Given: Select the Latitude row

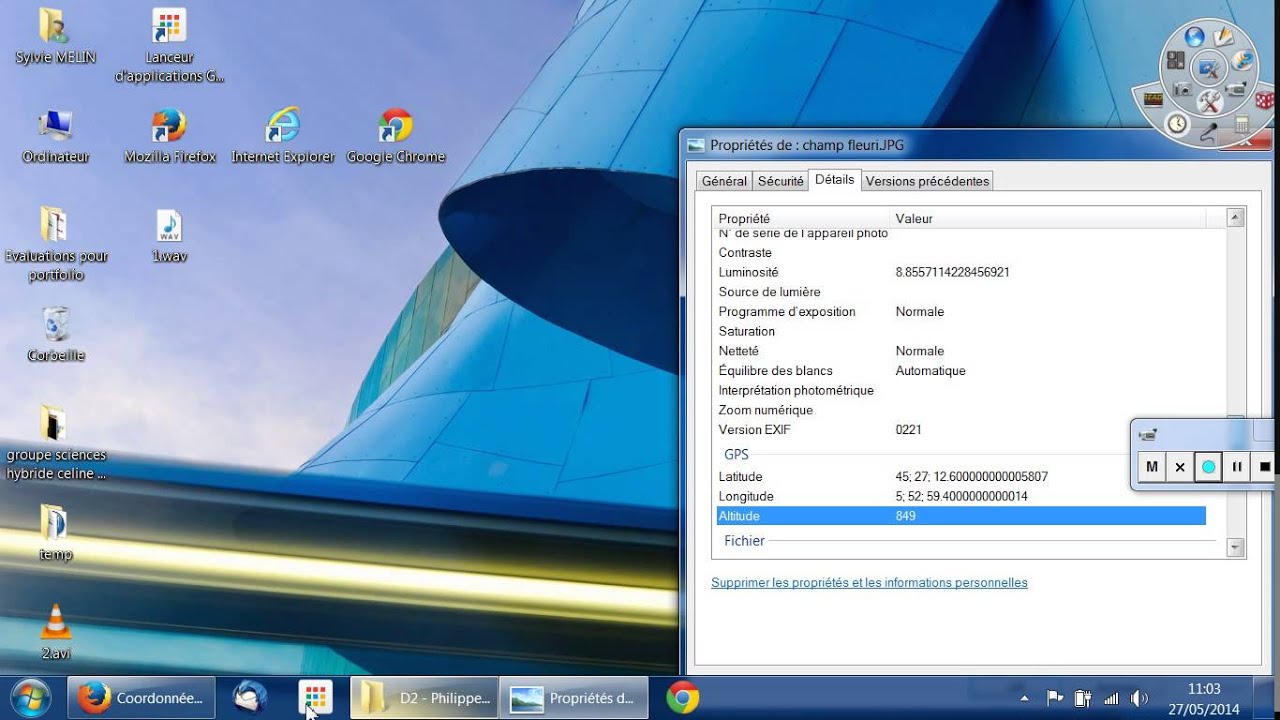Looking at the screenshot, I should tap(961, 477).
